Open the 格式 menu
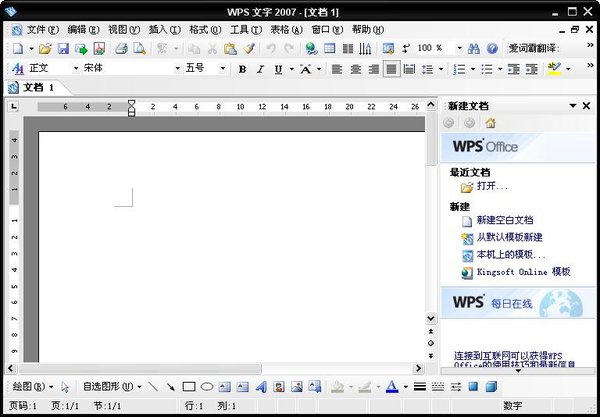The height and width of the screenshot is (417, 600). coord(205,30)
